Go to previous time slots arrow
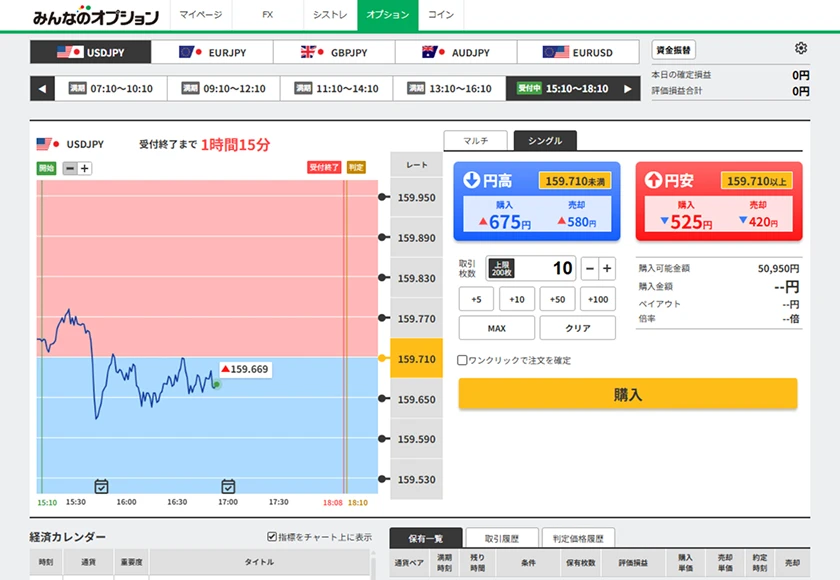 (42, 89)
